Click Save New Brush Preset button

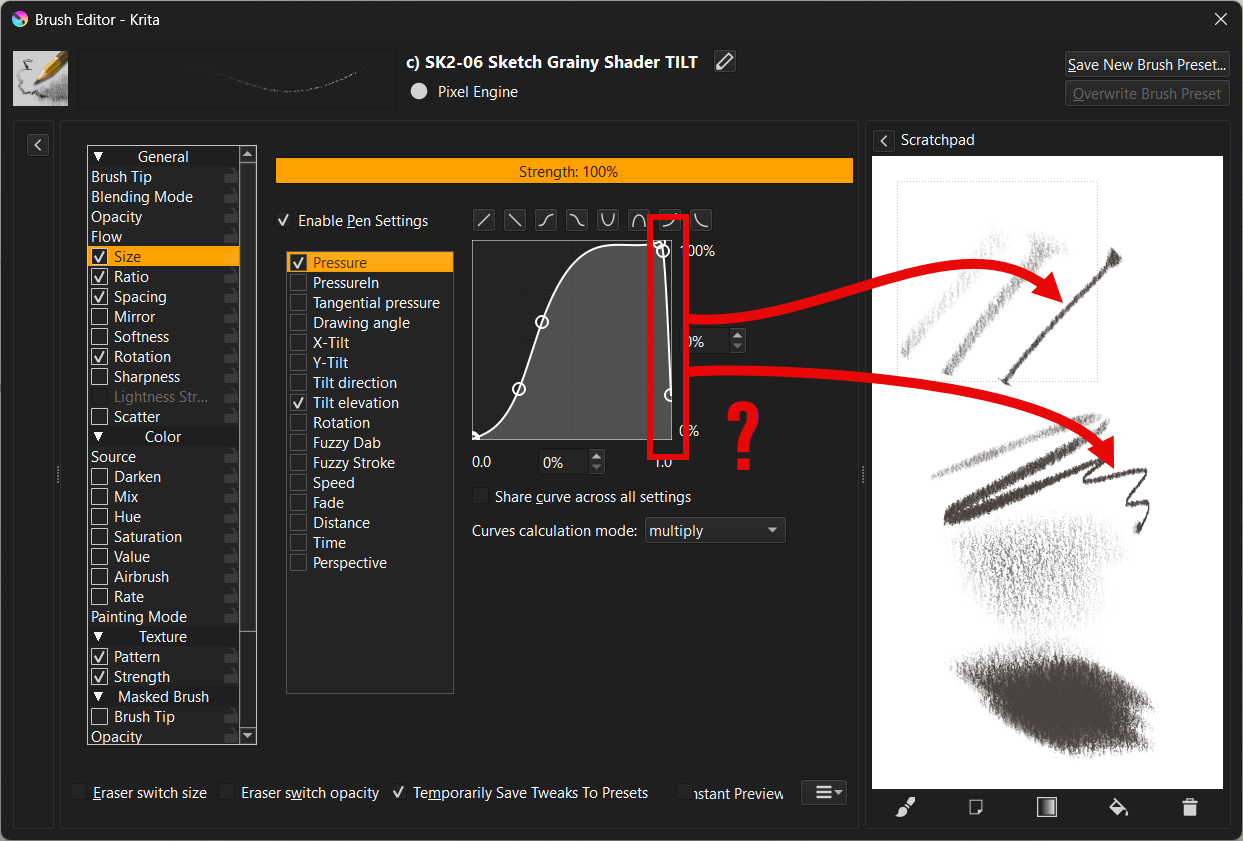click(x=1147, y=64)
